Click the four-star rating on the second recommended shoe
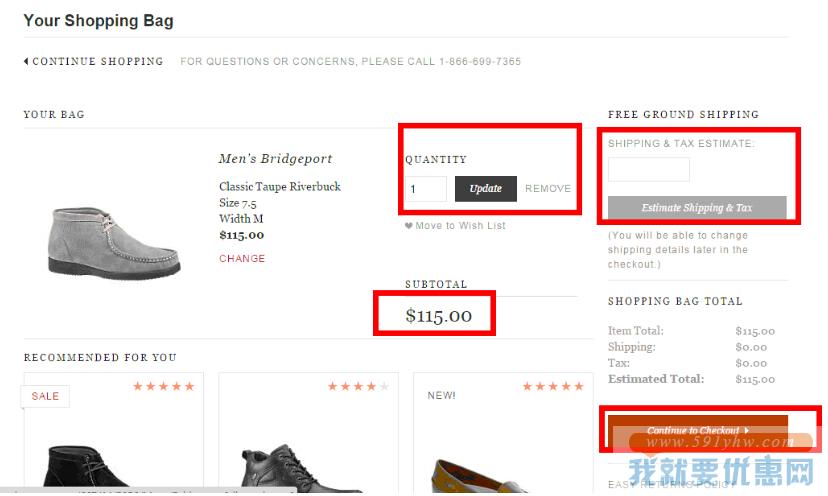The height and width of the screenshot is (496, 828). [358, 386]
